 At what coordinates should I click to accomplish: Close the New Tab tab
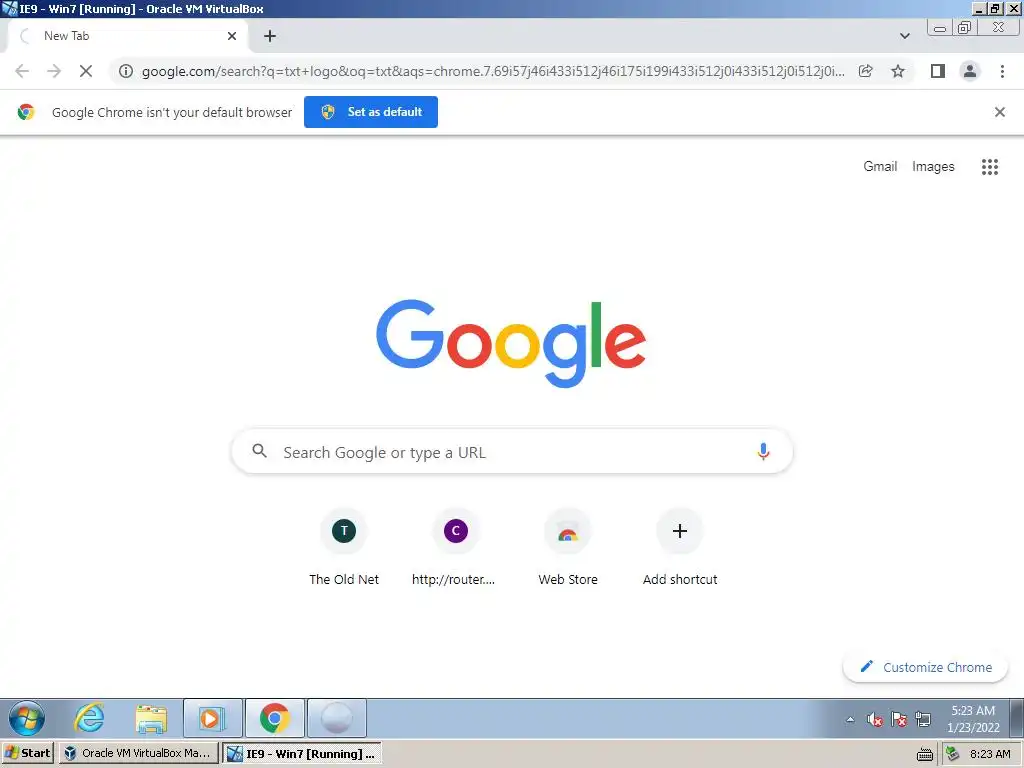coord(232,36)
